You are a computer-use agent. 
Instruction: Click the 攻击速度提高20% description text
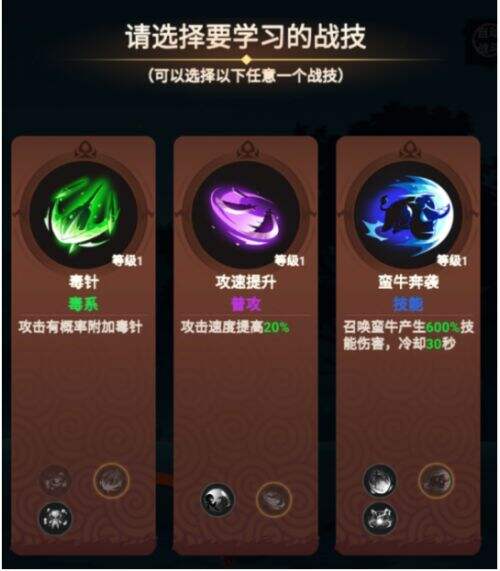coord(235,327)
